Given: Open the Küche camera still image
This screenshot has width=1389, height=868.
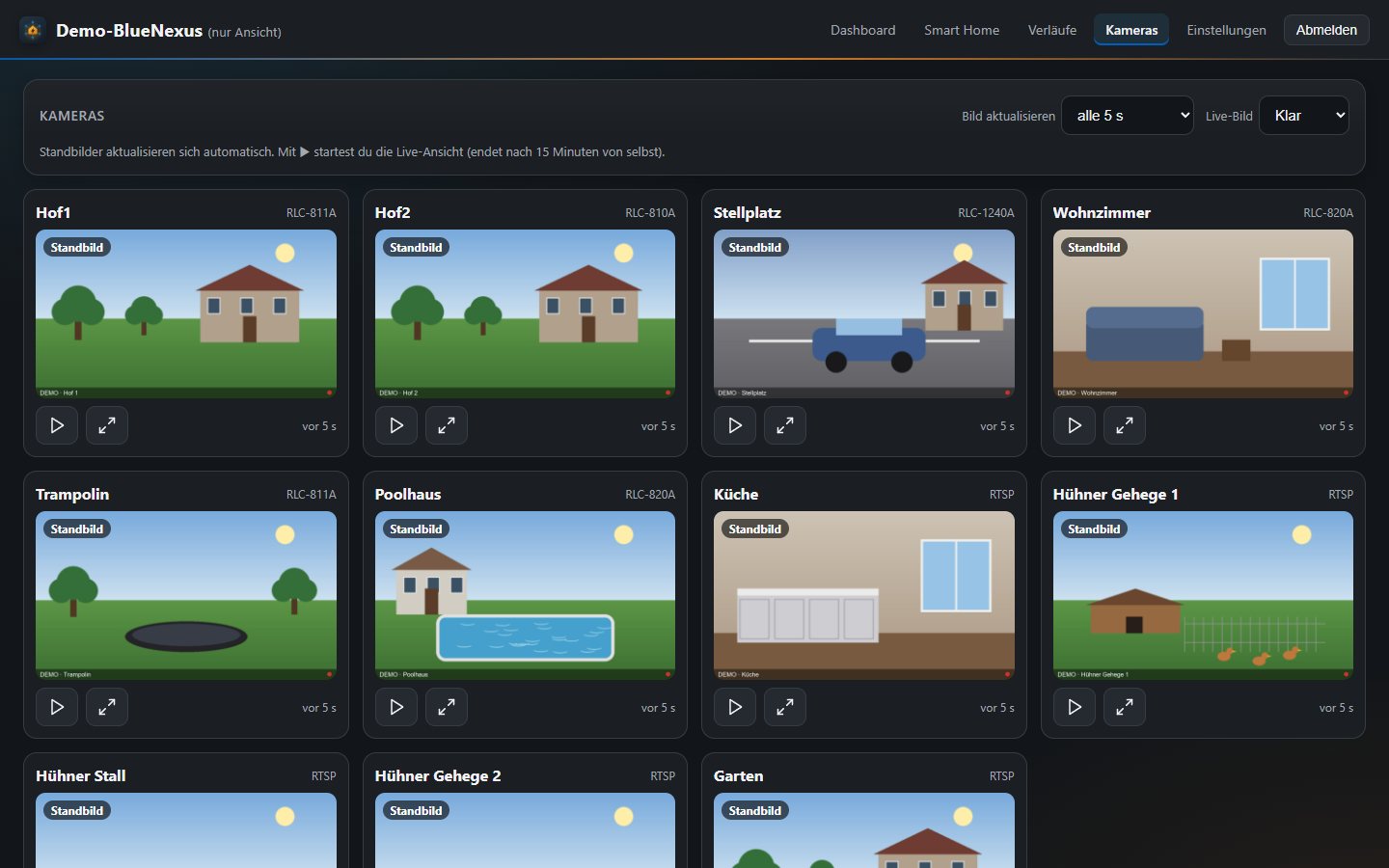Looking at the screenshot, I should point(864,595).
